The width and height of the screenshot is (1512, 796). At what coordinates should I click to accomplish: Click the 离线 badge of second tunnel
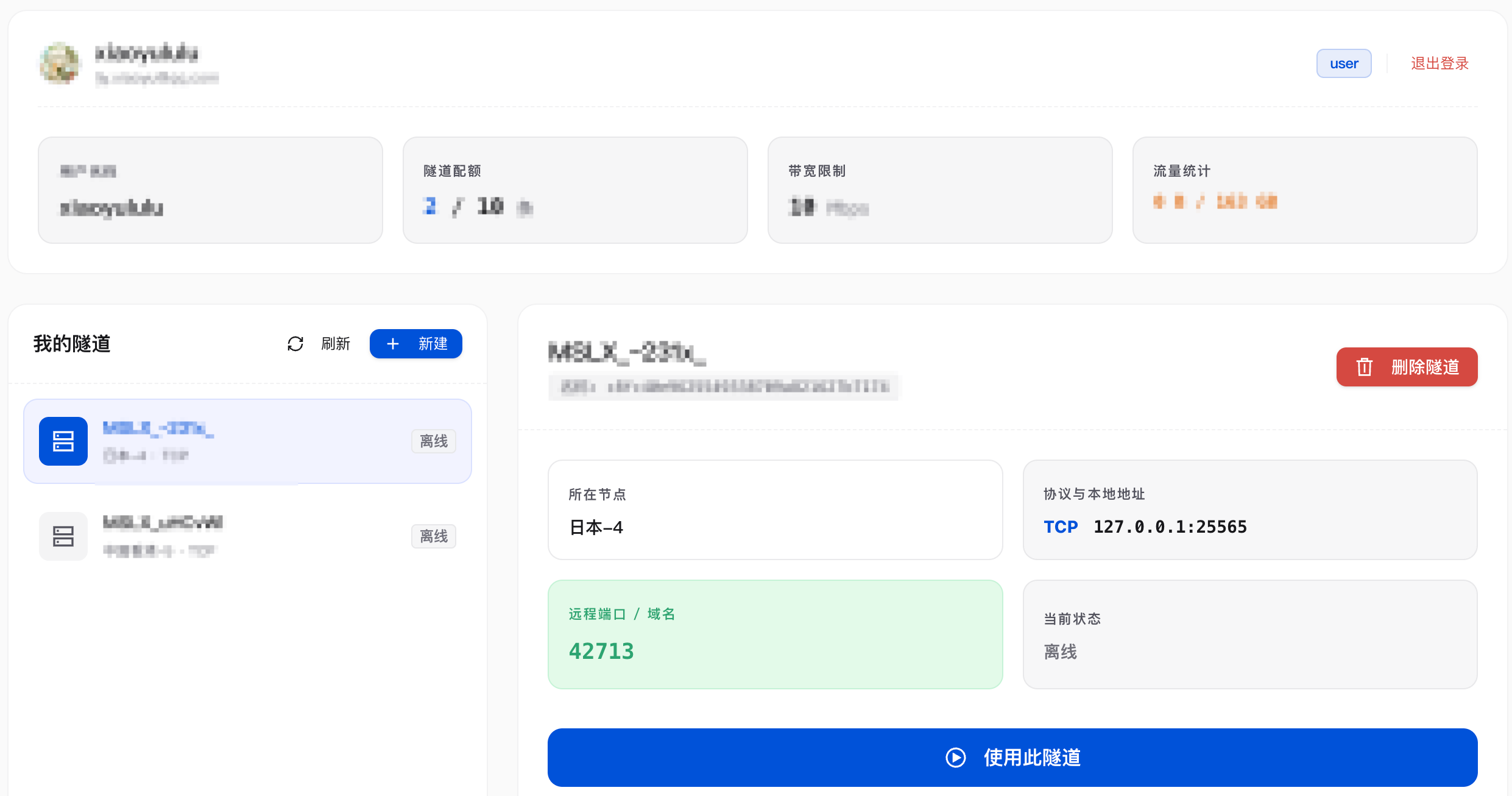pos(434,536)
